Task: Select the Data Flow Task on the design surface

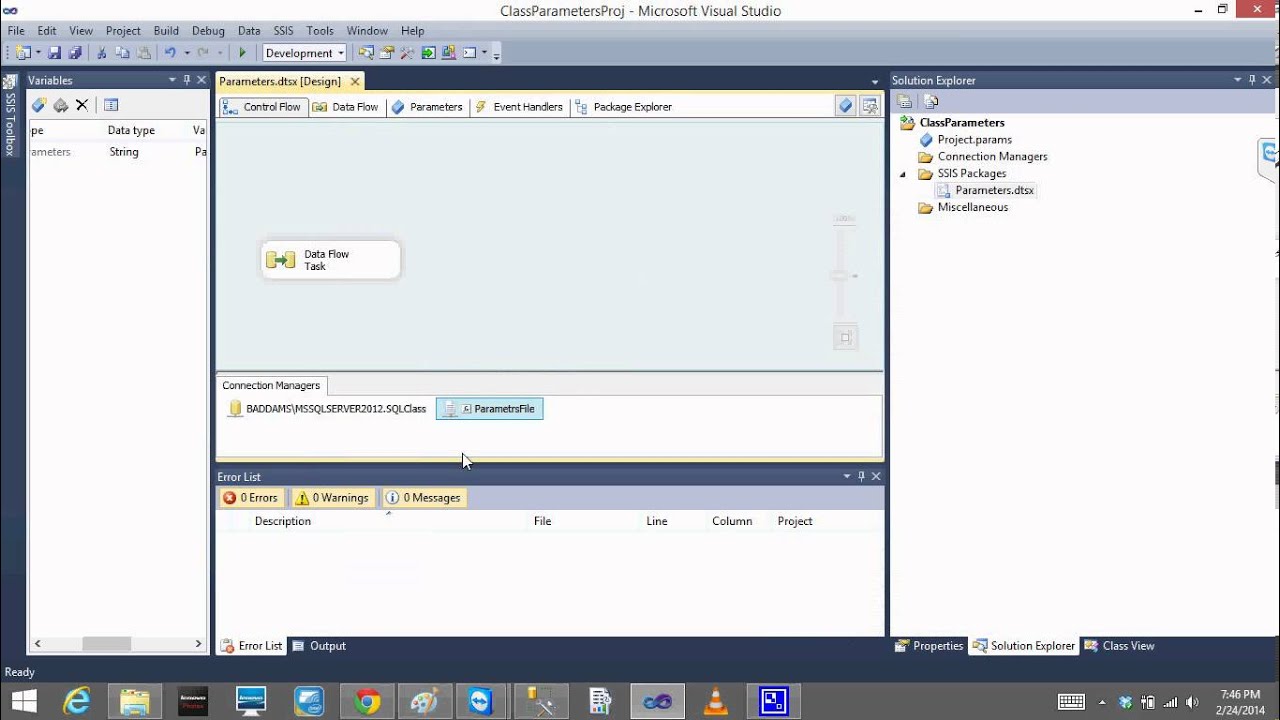Action: point(331,260)
